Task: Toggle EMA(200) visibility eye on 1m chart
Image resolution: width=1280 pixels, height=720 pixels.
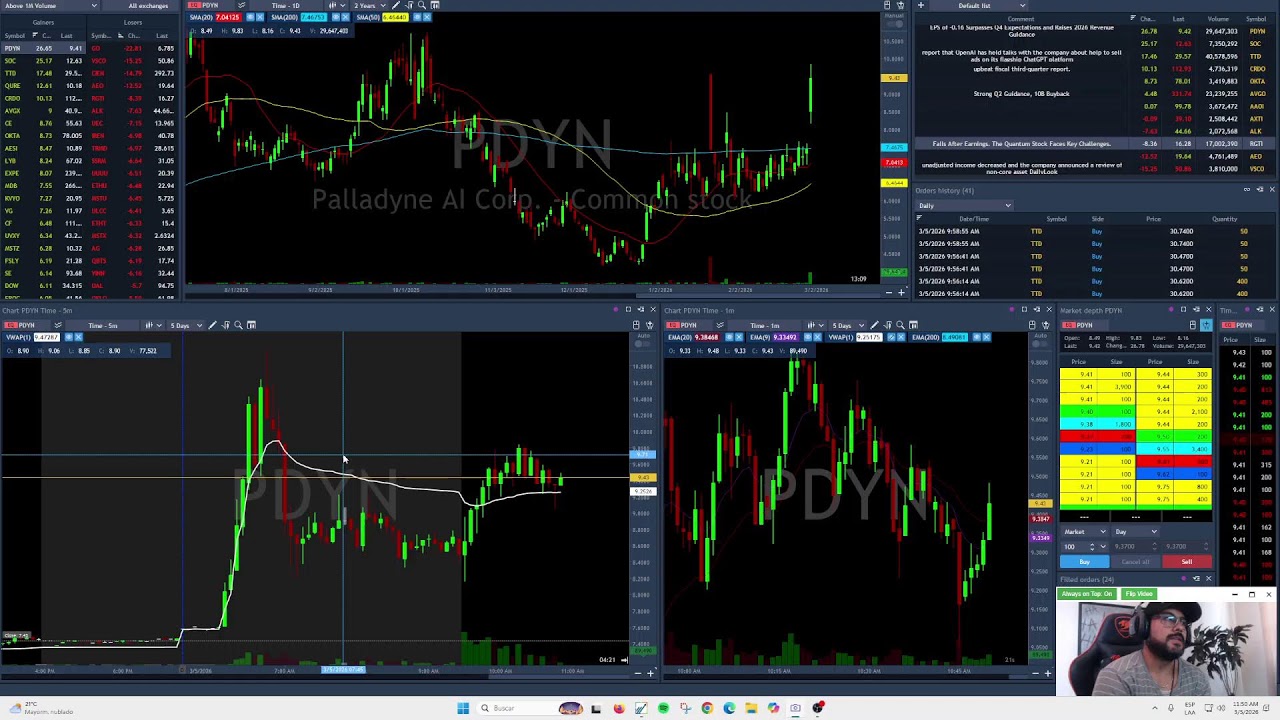Action: click(x=977, y=337)
